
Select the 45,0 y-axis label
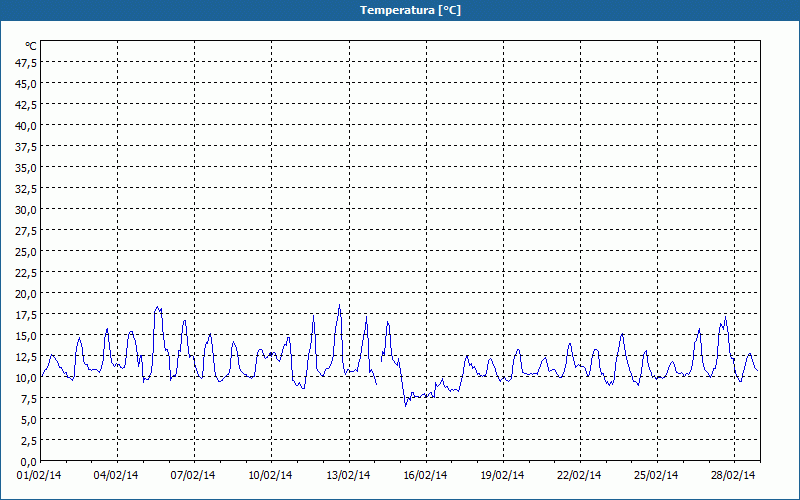pyautogui.click(x=27, y=84)
